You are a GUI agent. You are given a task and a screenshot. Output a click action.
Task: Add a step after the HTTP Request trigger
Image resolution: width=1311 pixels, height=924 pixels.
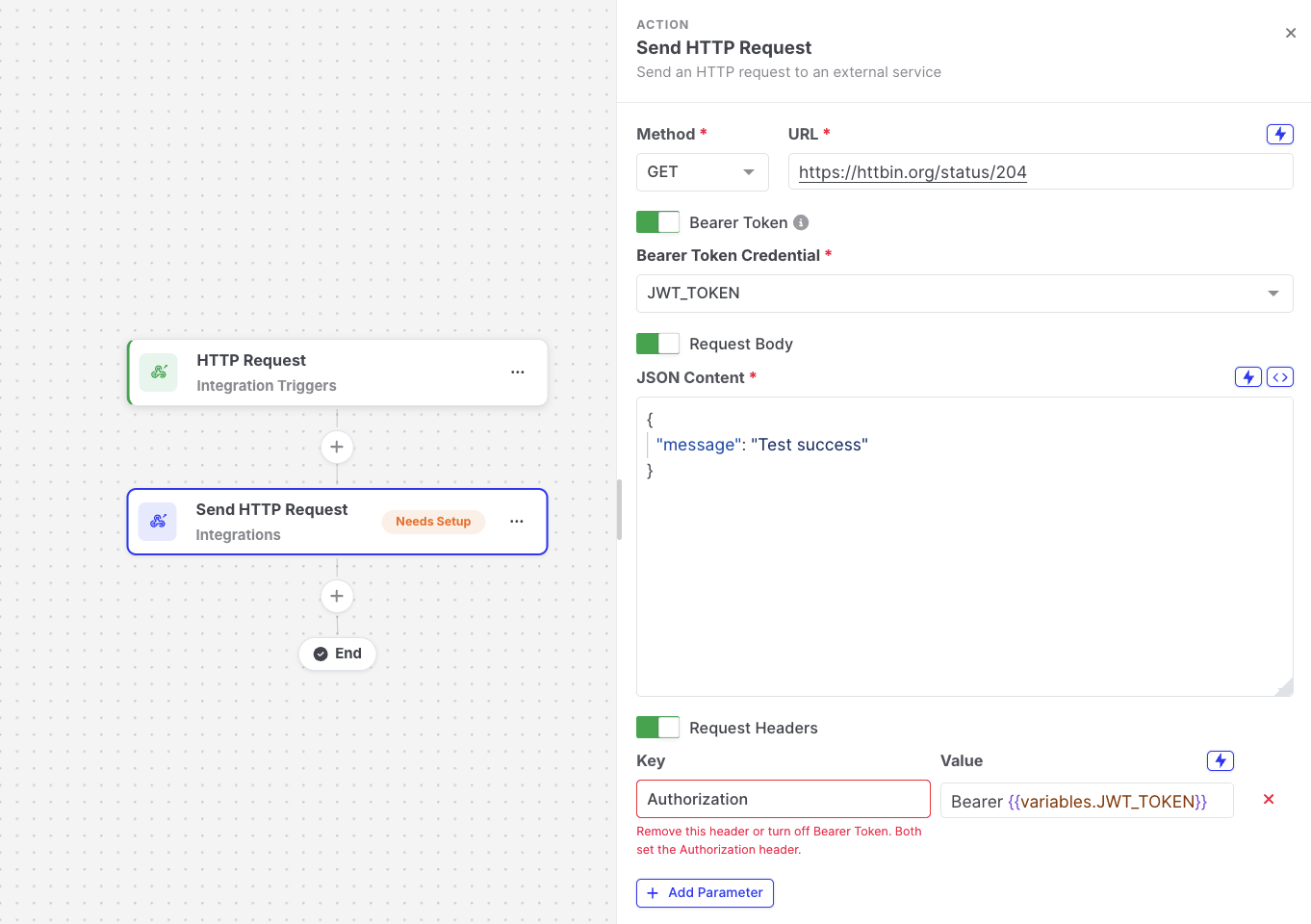pyautogui.click(x=337, y=447)
